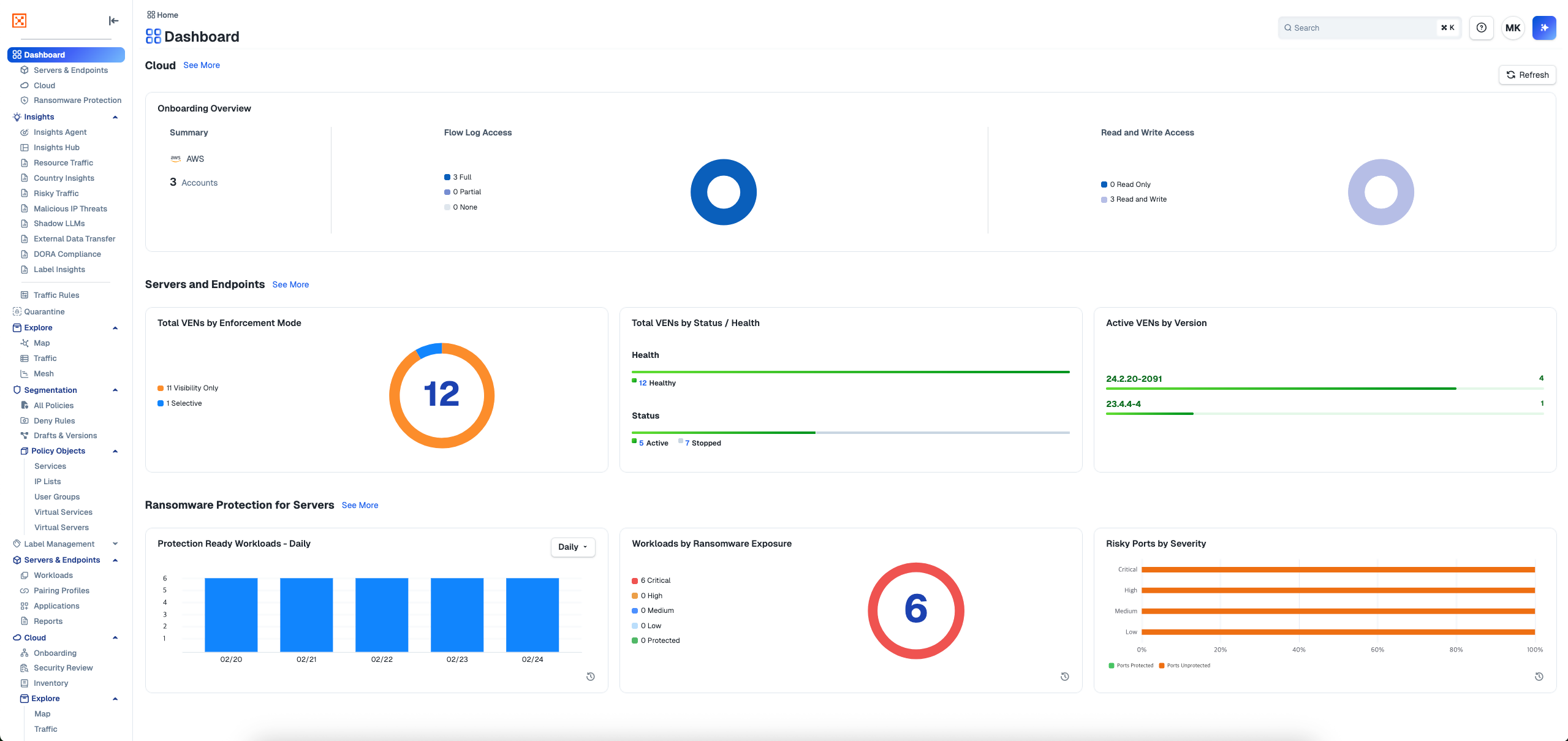
Task: Click the 24.2.20-2091 version progress bar
Action: click(x=1281, y=388)
